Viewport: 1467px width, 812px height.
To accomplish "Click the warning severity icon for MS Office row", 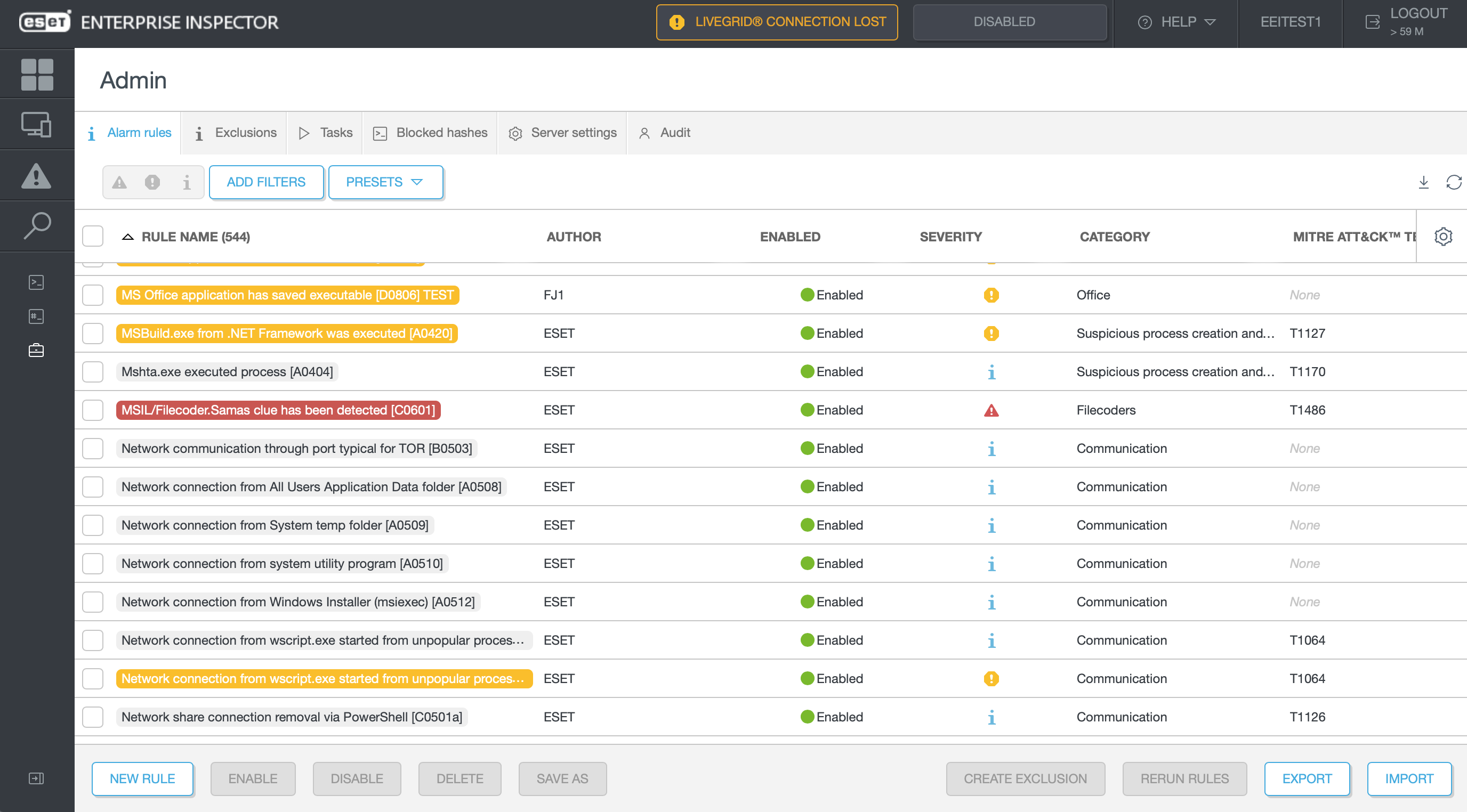I will pos(992,295).
